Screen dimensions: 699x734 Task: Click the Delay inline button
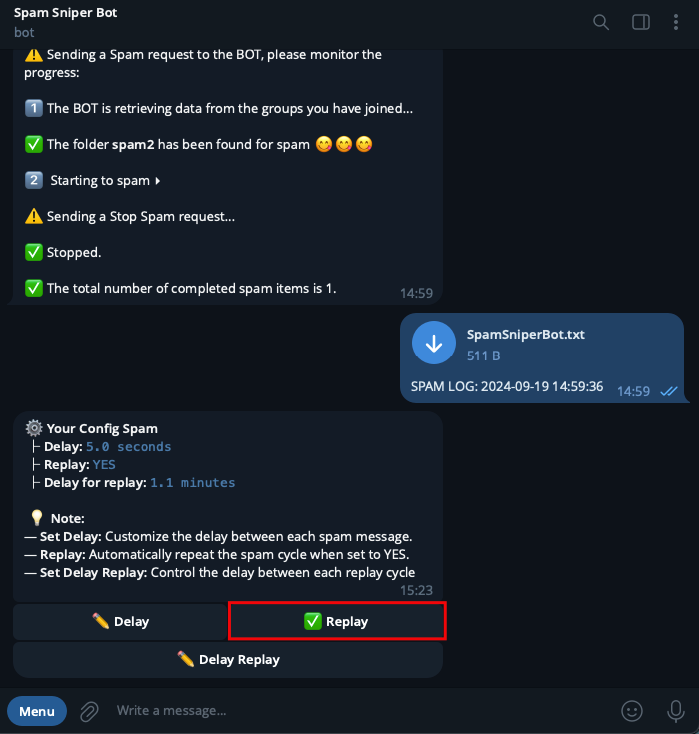[120, 621]
